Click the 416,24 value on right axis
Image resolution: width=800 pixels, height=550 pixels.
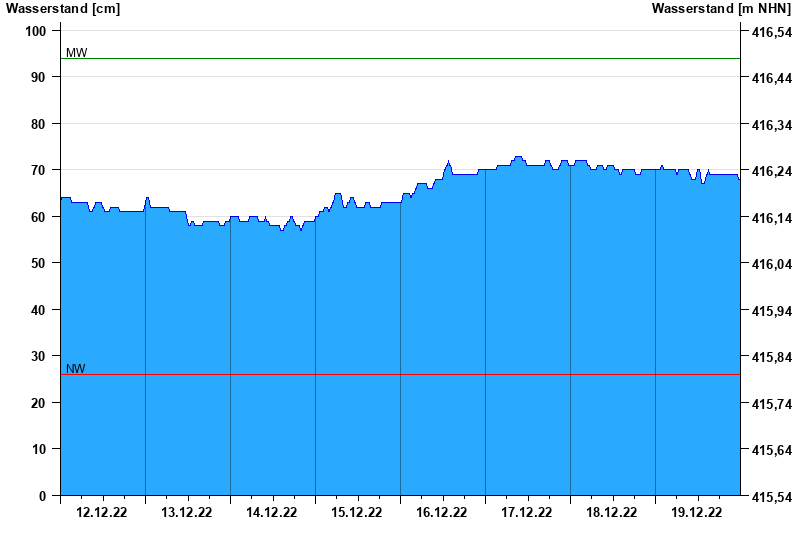click(772, 171)
